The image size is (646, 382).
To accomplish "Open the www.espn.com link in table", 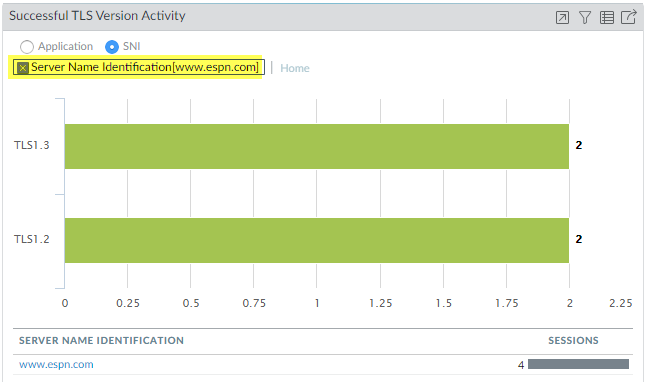I will pos(56,364).
